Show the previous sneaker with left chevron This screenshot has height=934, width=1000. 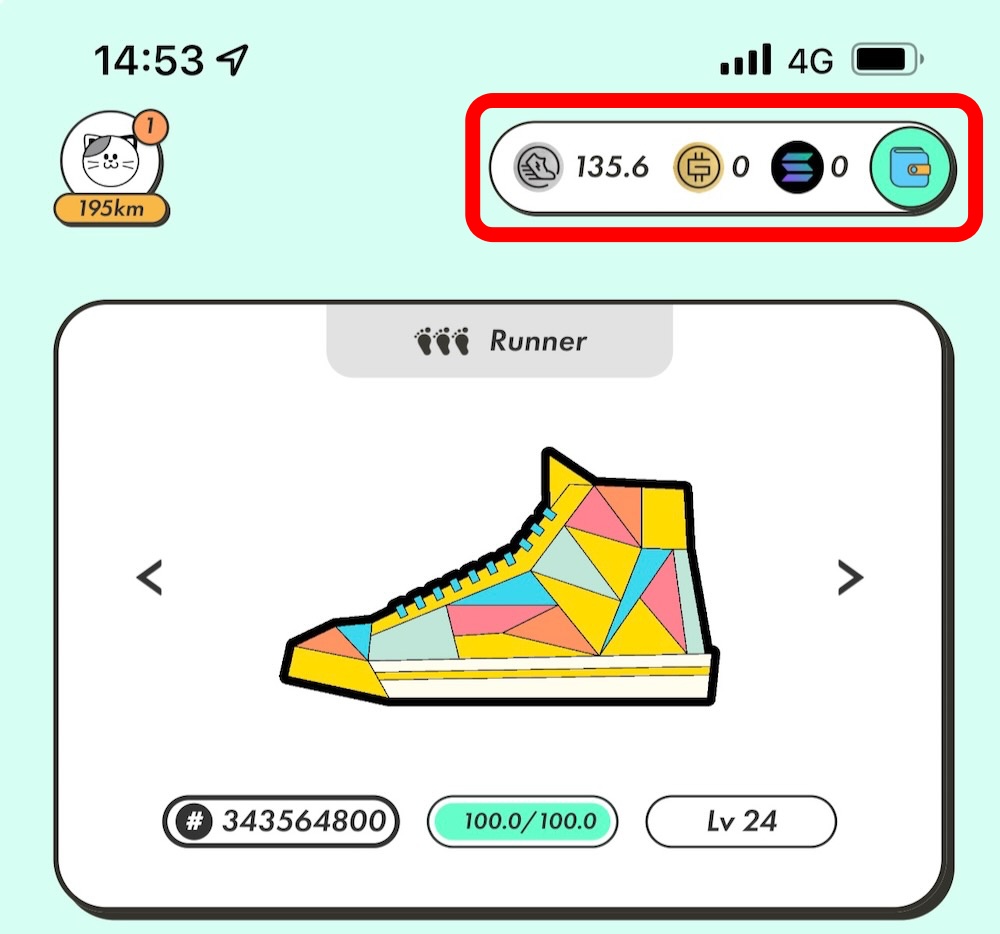tap(150, 578)
